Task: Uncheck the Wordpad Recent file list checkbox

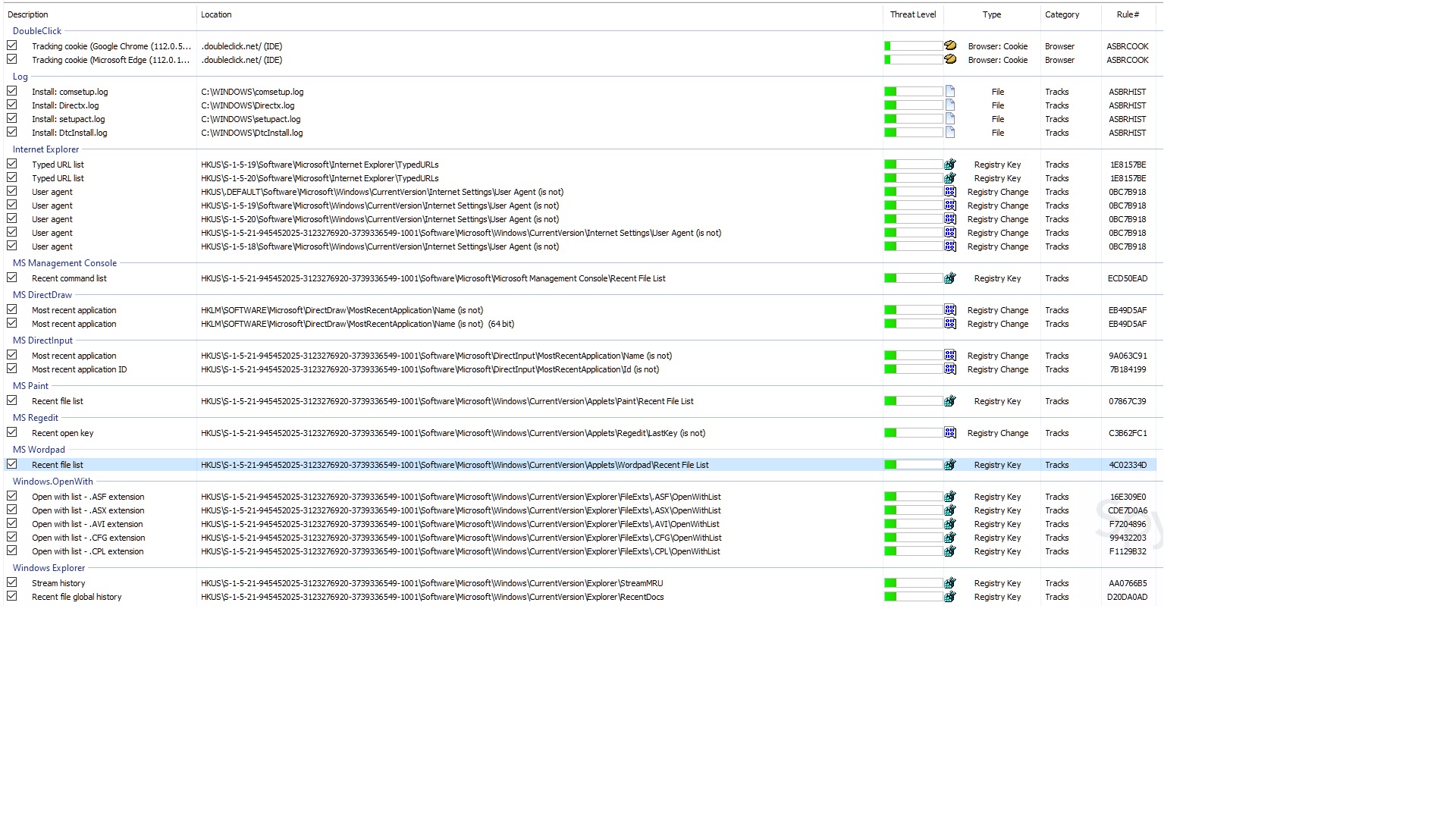Action: pos(12,465)
